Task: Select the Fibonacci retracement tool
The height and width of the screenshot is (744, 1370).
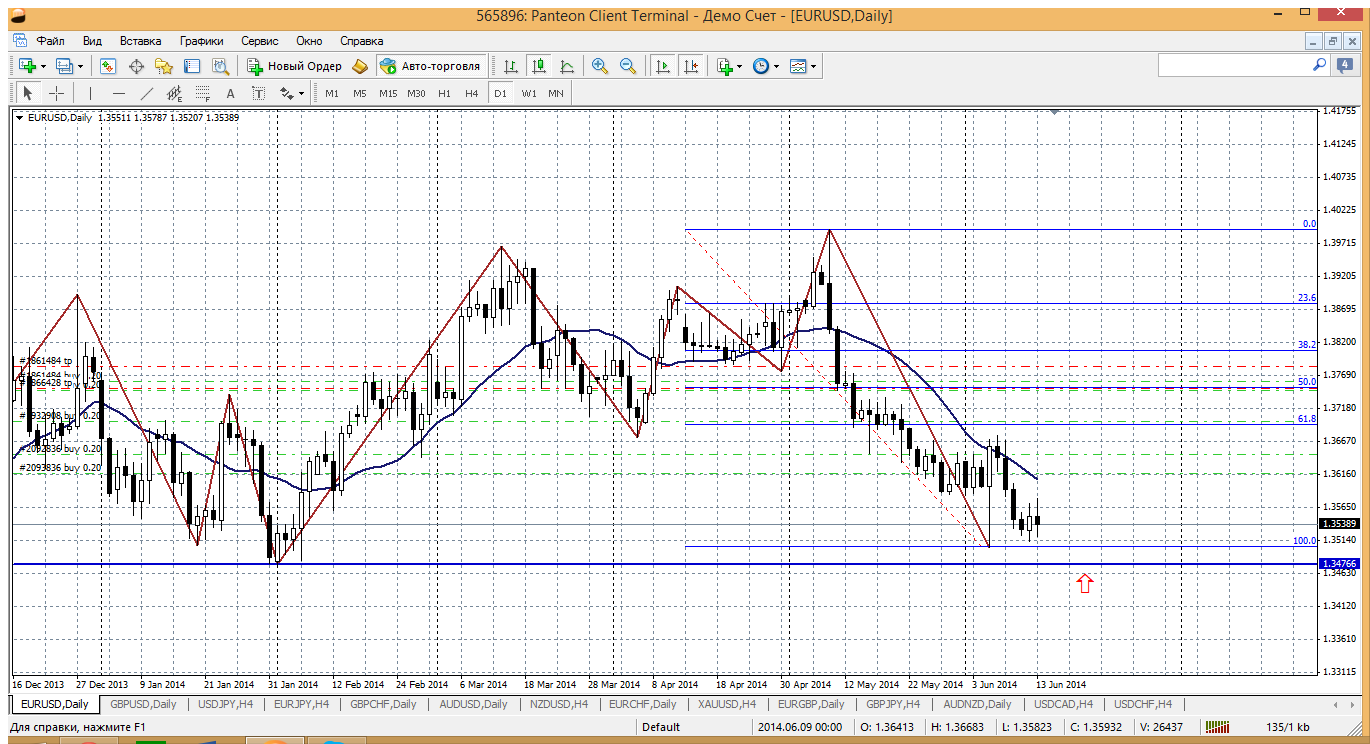Action: 202,93
